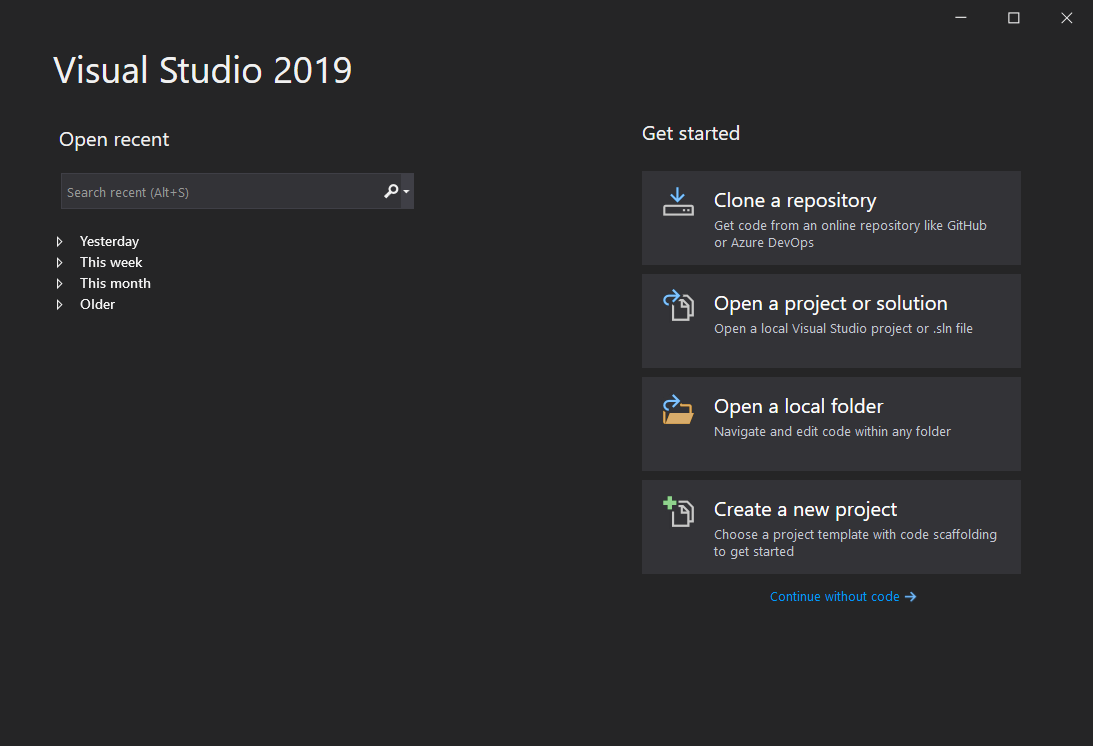Minimize the Visual Studio start window
1093x746 pixels.
pos(961,17)
